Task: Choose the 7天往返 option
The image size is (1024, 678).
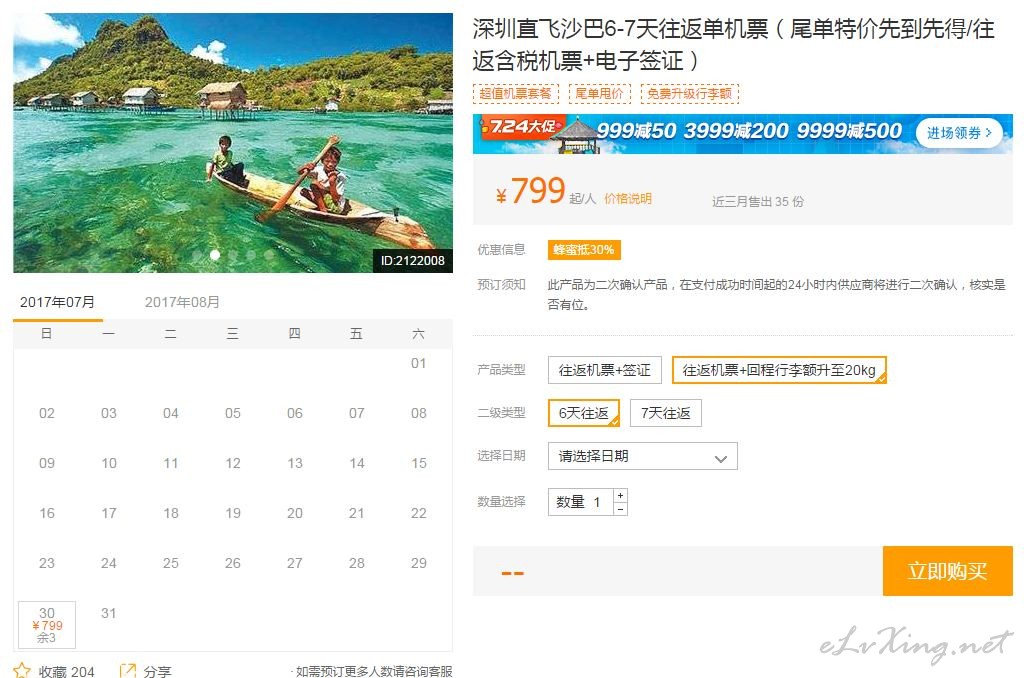Action: tap(665, 413)
